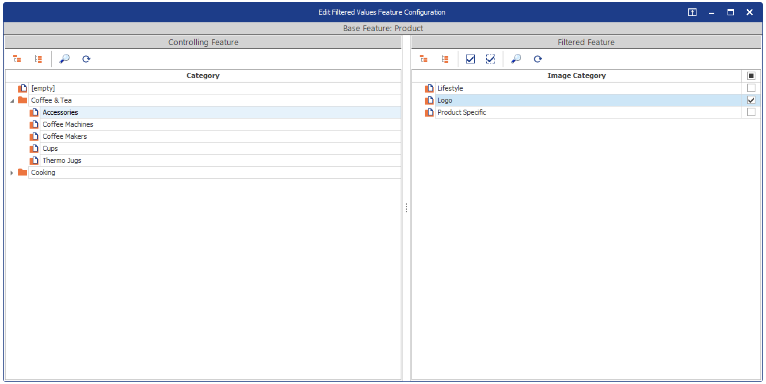This screenshot has width=766, height=384.
Task: Open search in Filtered Feature toolbar
Action: coord(516,59)
